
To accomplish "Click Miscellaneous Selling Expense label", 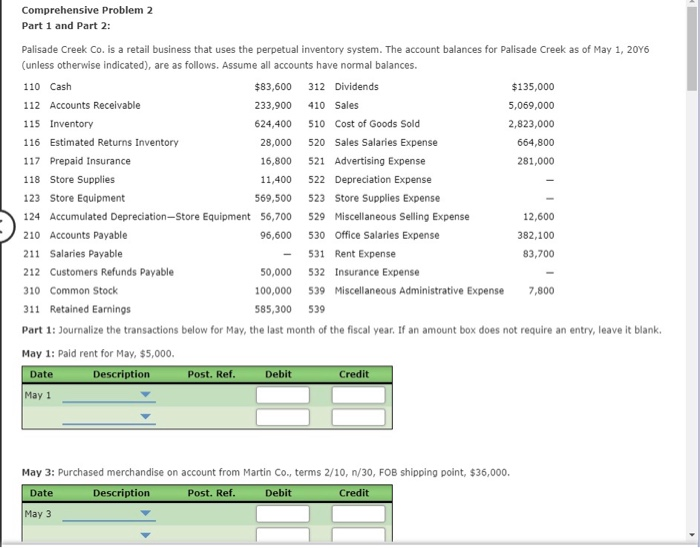I will 402,216.
